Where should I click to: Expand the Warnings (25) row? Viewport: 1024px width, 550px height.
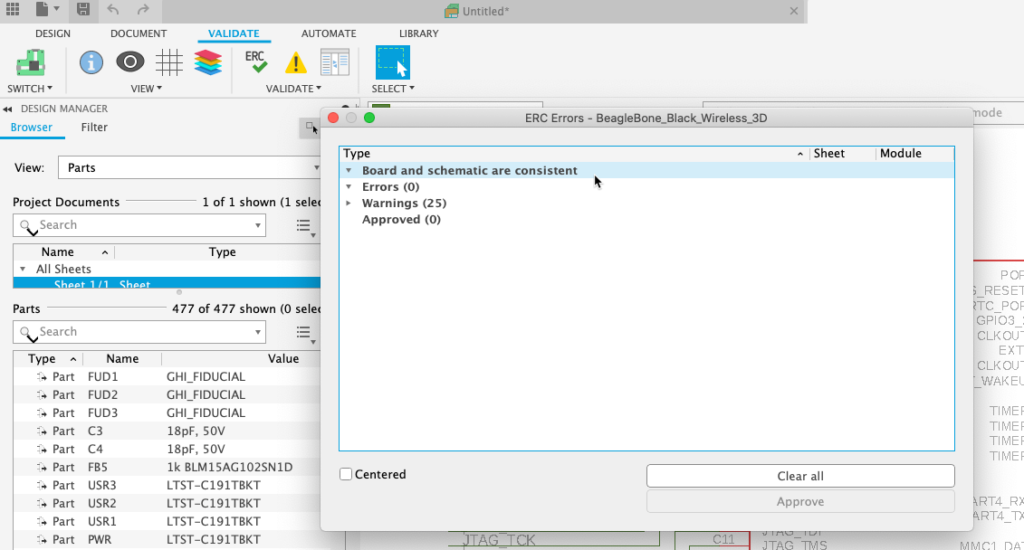coord(349,203)
